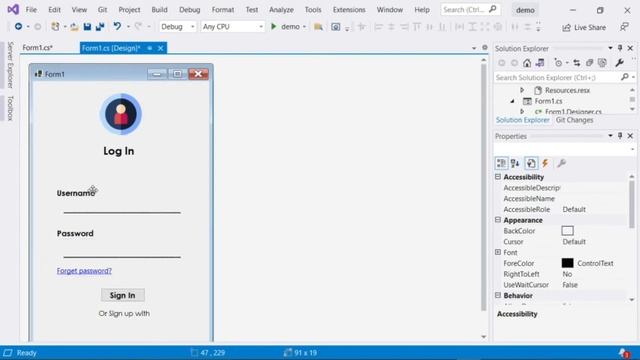640x360 pixels.
Task: Click the BackColor white color swatch
Action: click(x=567, y=231)
